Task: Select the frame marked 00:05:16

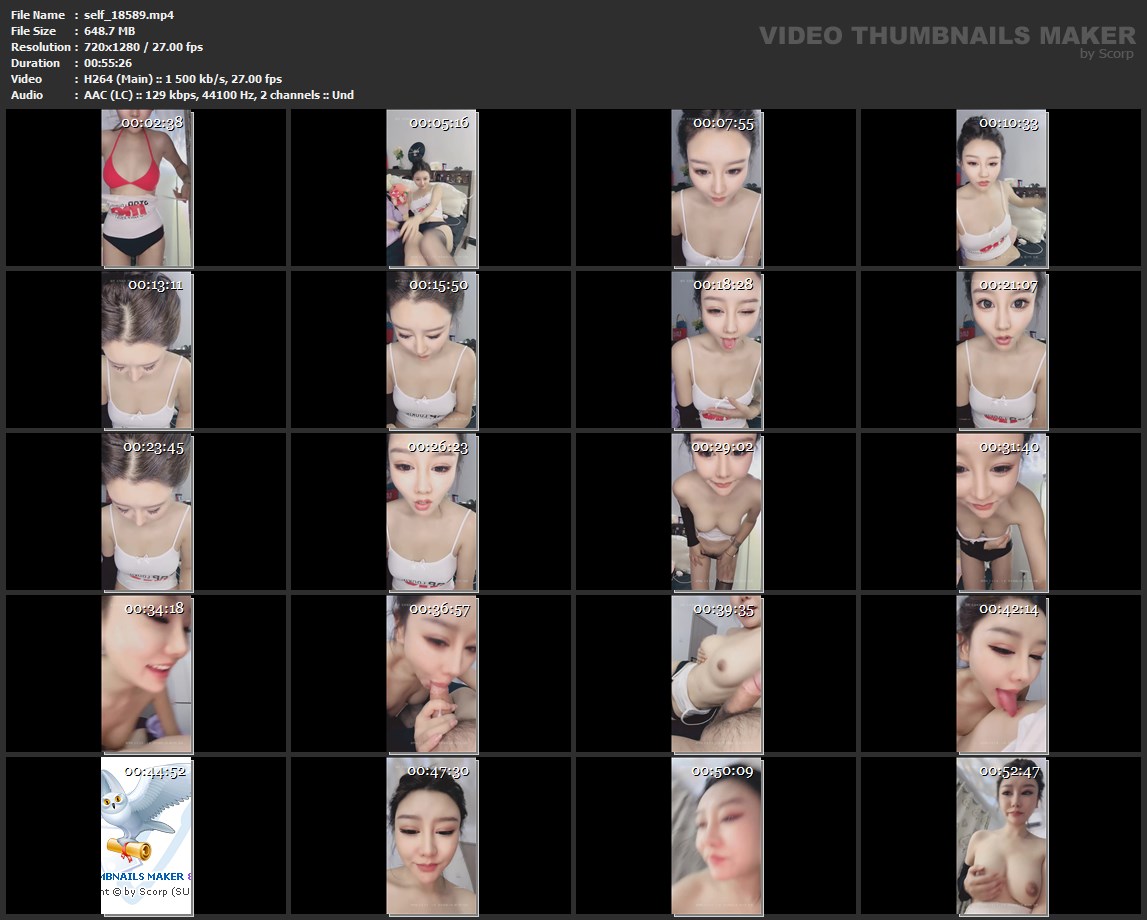Action: pyautogui.click(x=432, y=188)
